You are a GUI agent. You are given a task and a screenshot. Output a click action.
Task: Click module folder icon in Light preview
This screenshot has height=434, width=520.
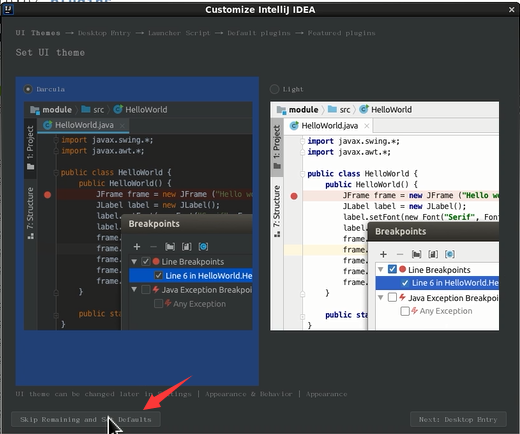(x=281, y=110)
